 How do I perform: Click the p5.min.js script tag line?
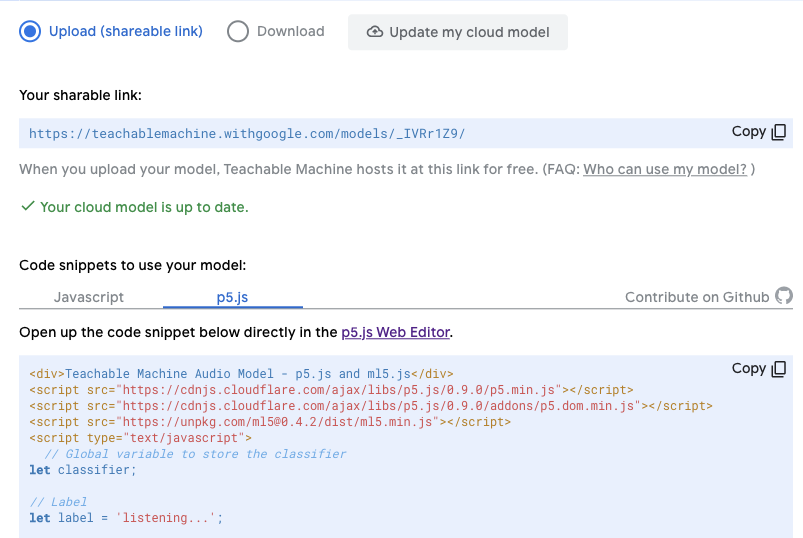(x=331, y=390)
